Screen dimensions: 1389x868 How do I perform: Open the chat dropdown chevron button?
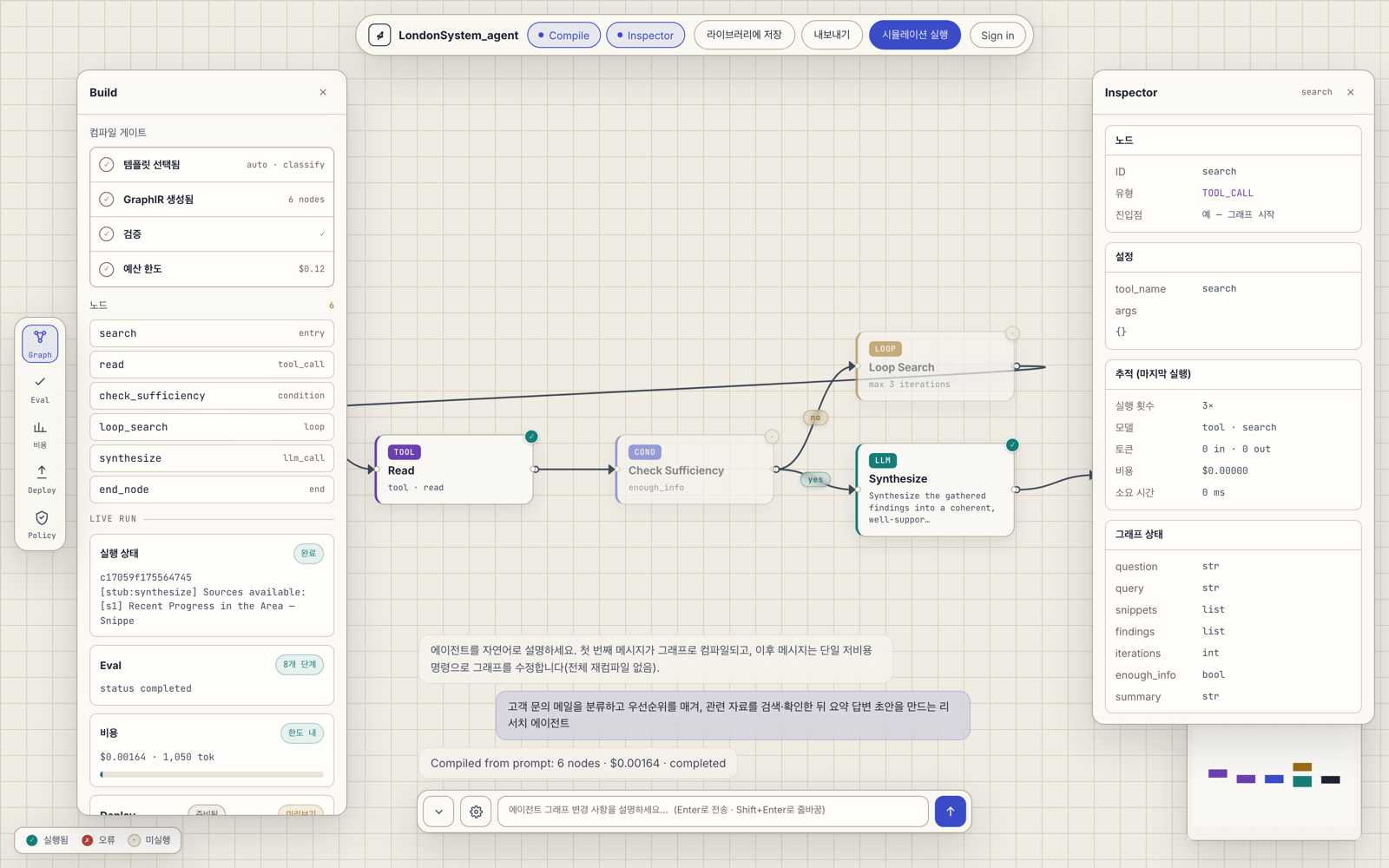point(438,812)
